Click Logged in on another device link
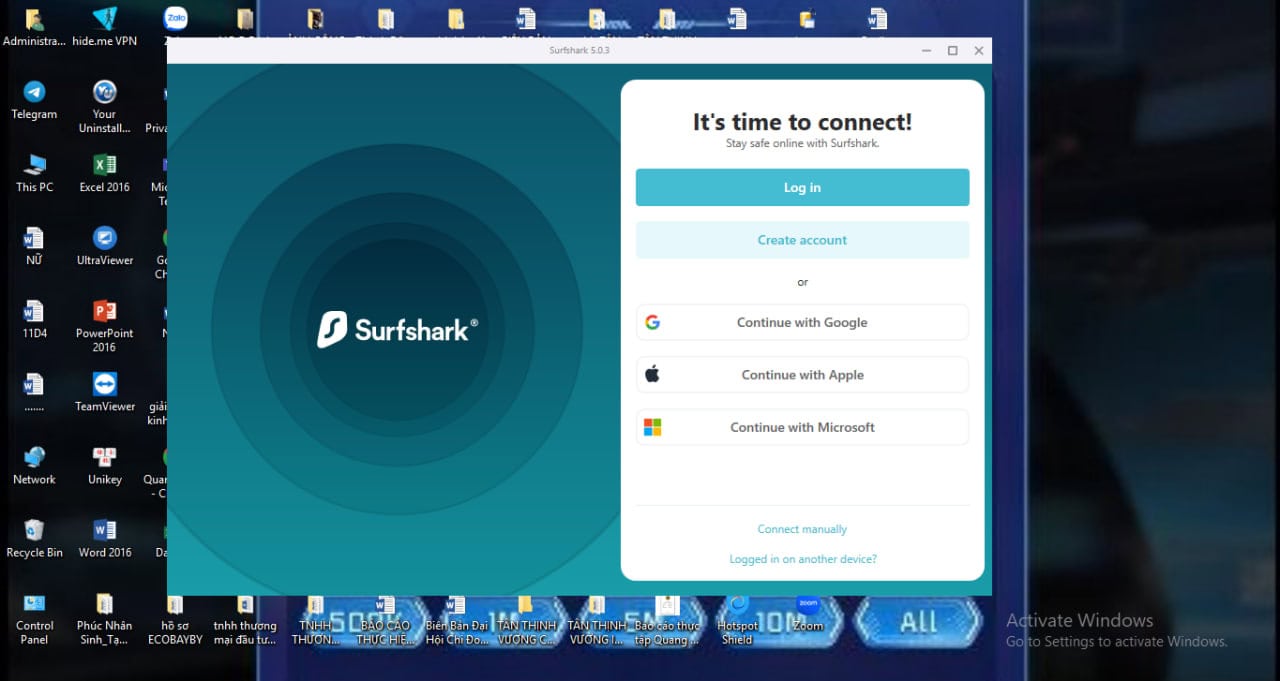Screen dimensions: 1280x681 click(x=802, y=559)
